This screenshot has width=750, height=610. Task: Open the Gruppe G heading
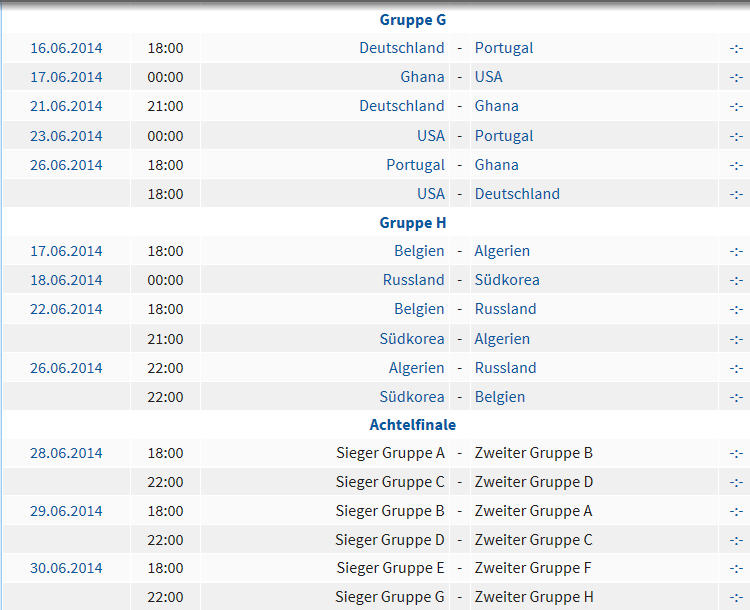413,20
